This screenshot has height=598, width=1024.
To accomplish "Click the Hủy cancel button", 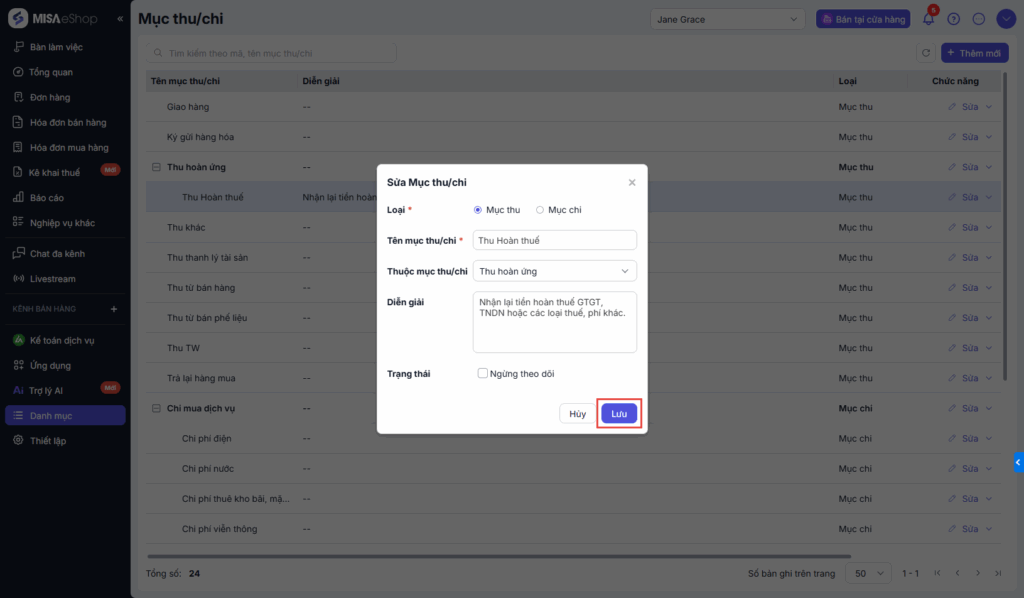I will point(577,413).
